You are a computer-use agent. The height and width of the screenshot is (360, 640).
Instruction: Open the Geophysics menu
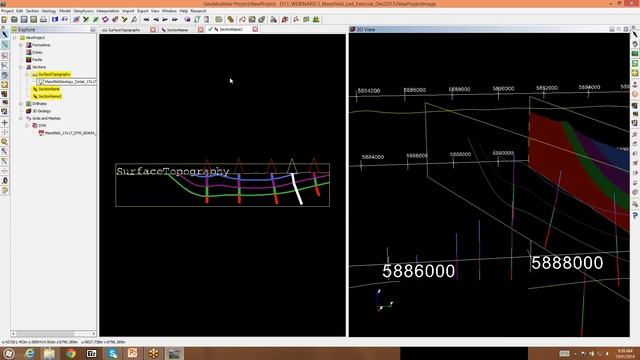point(83,11)
